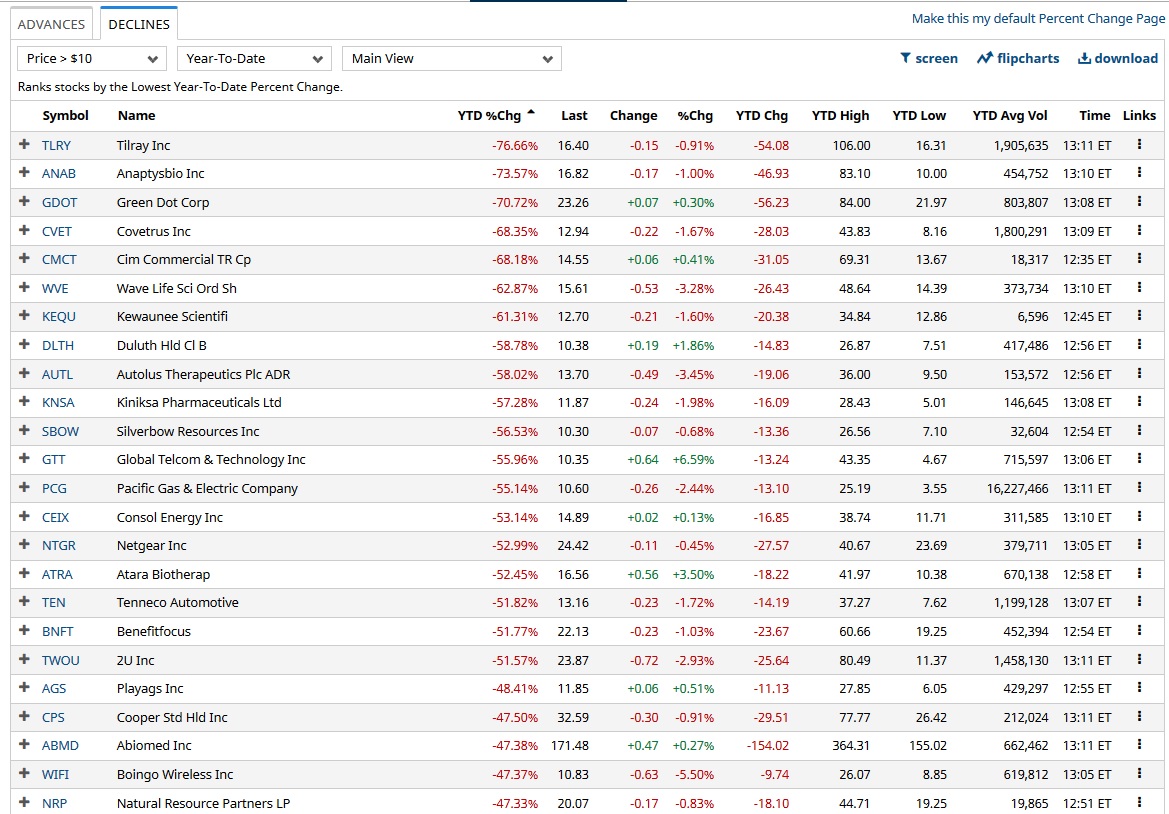Open the AGS symbol link
This screenshot has width=1169, height=814.
[x=54, y=689]
